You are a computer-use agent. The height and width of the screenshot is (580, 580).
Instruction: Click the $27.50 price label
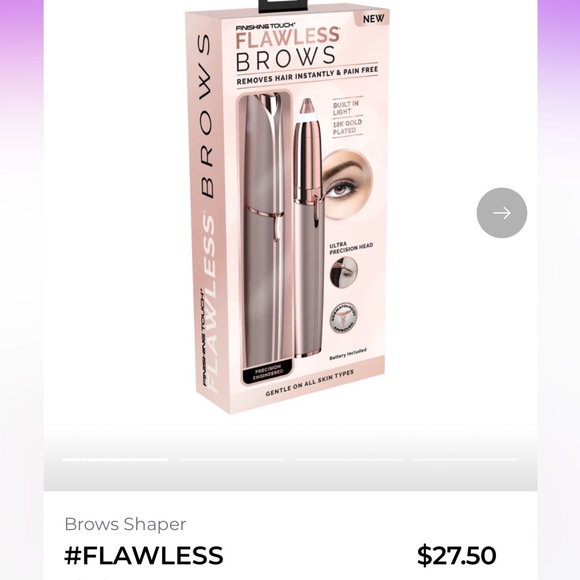tap(456, 555)
